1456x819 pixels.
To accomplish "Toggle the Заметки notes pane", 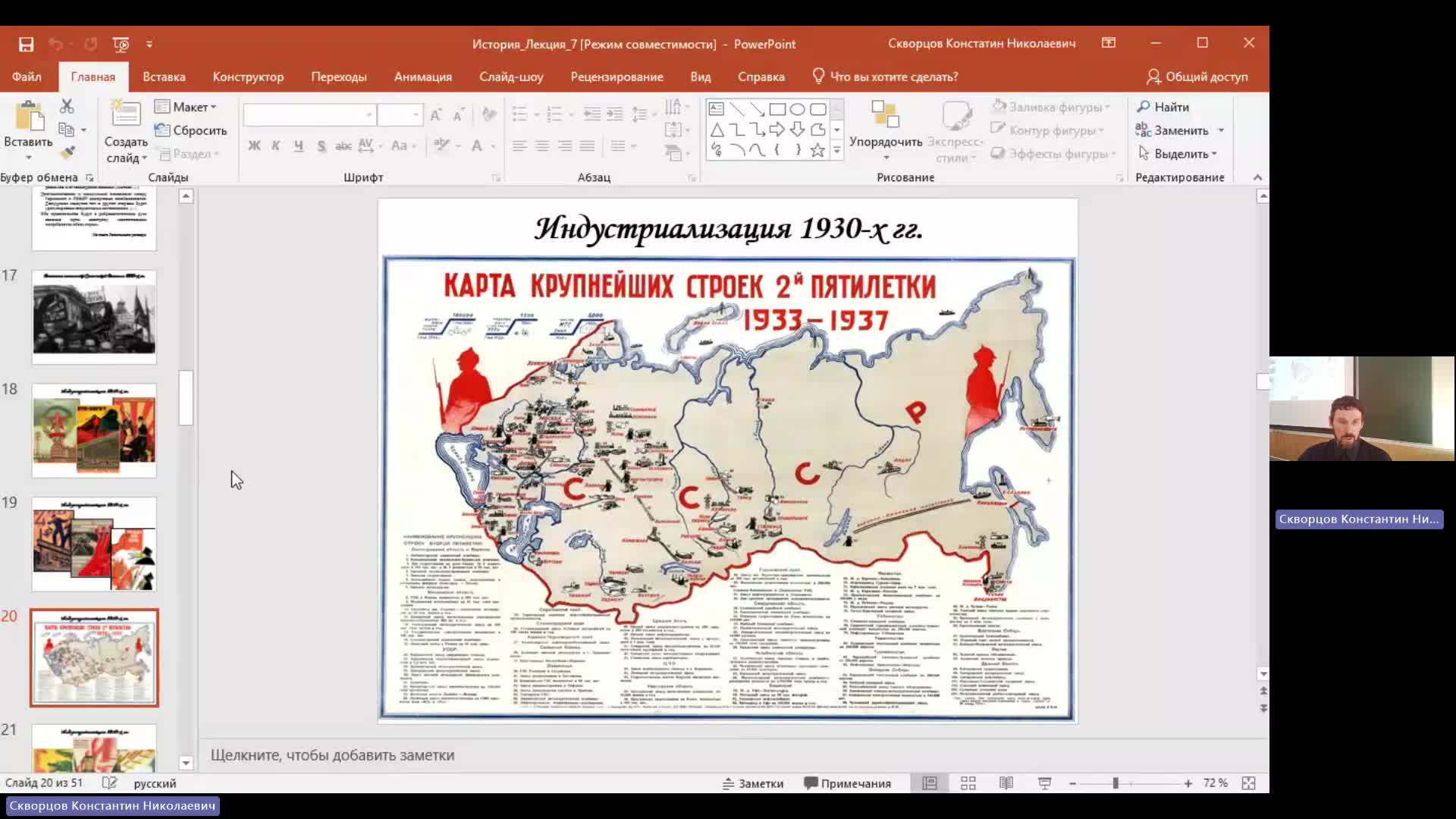I will click(753, 783).
